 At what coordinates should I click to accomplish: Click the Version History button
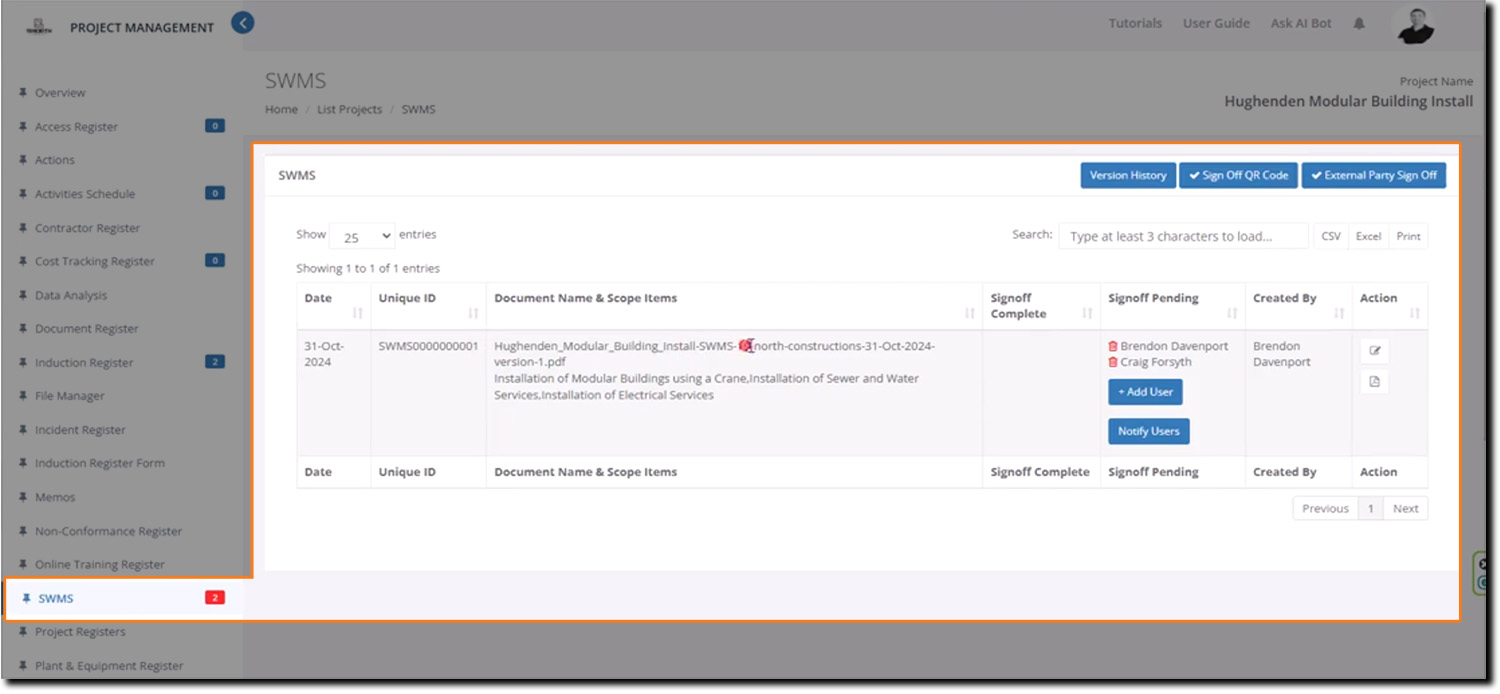click(x=1128, y=175)
